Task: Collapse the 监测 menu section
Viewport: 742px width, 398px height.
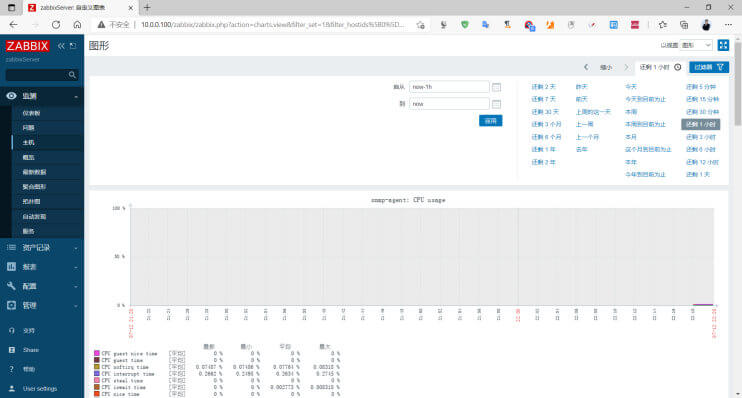Action: [x=76, y=97]
